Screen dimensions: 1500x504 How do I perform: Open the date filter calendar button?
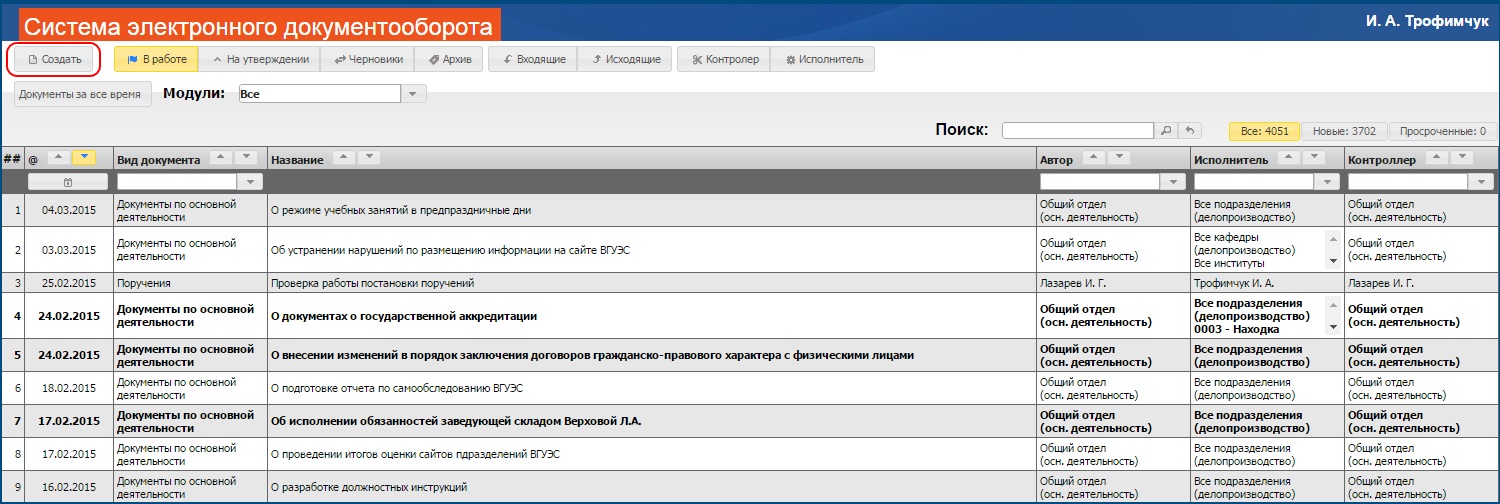[67, 182]
